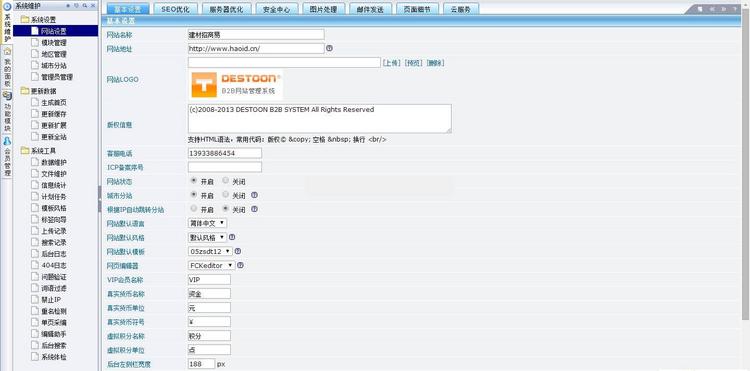Click the 上传 link for the logo
Viewport: 750px width, 371px height.
tap(391, 63)
